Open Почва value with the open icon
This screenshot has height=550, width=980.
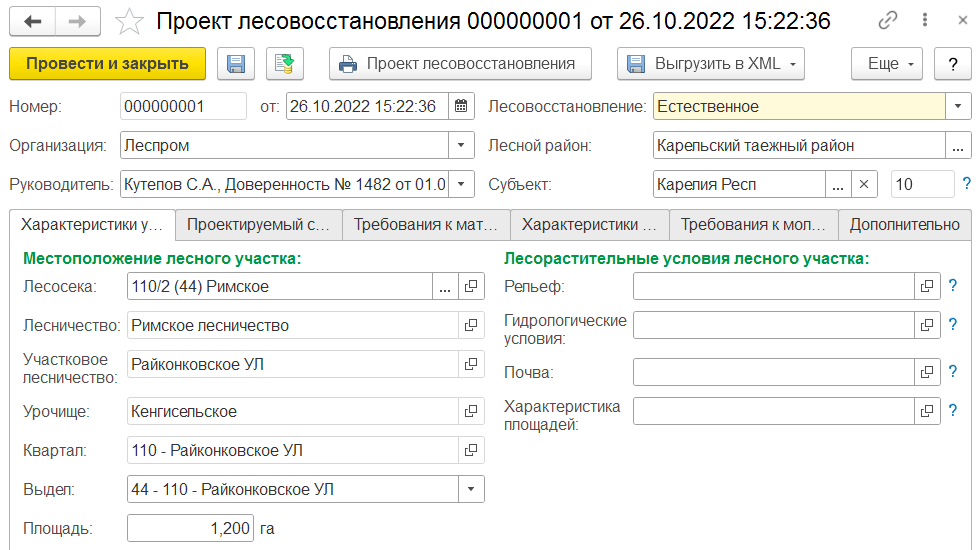pos(928,372)
